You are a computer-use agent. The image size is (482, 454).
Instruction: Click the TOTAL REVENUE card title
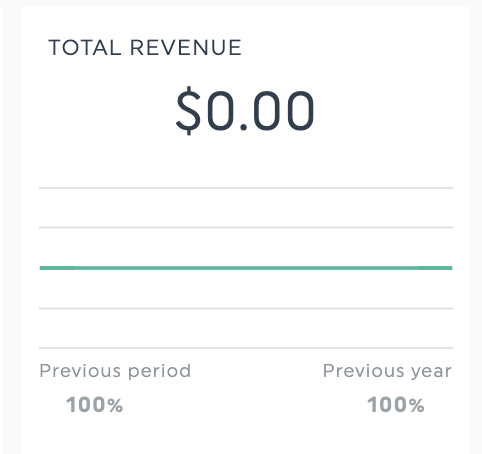(145, 48)
